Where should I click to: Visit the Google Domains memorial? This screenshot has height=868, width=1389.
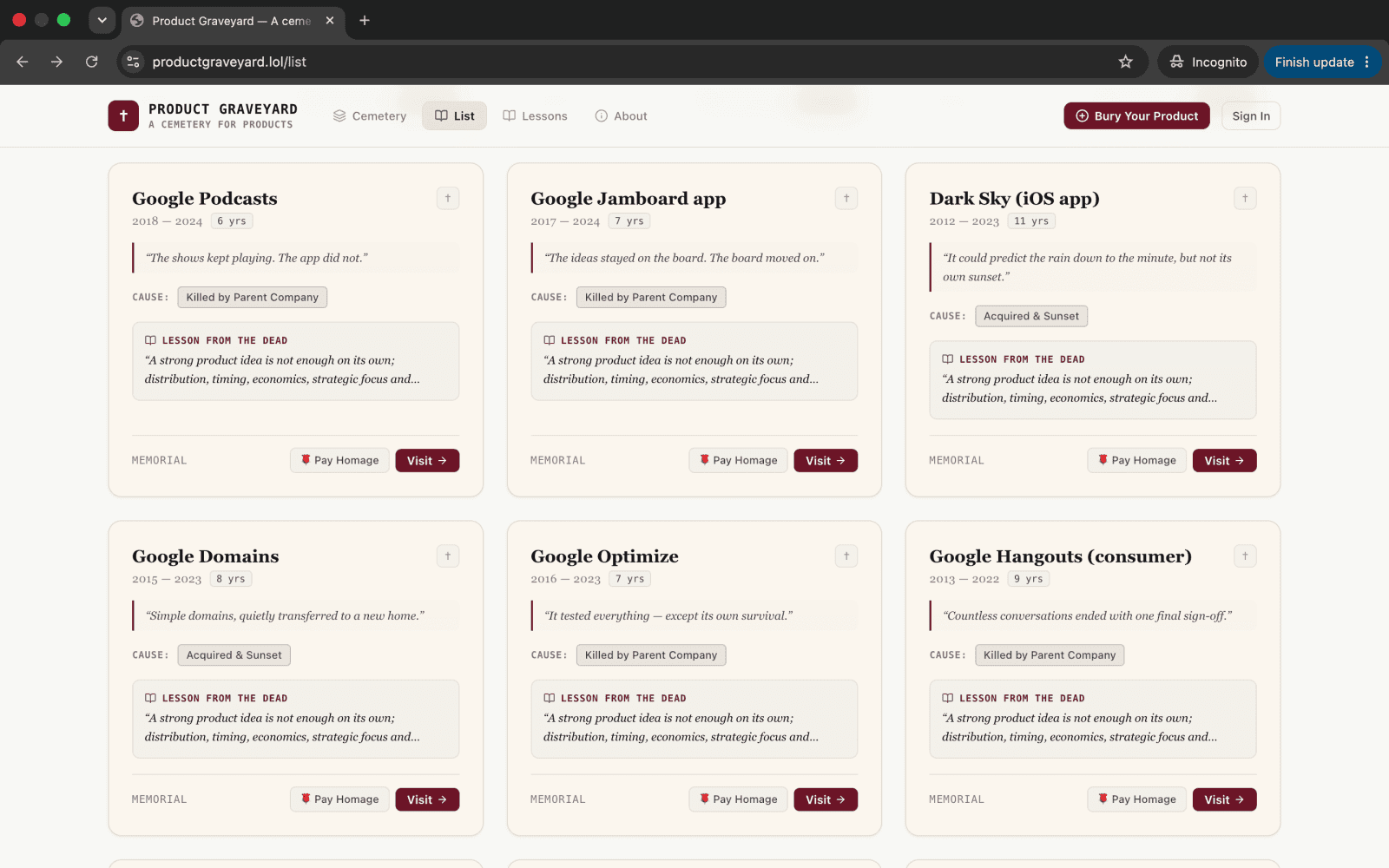point(427,799)
